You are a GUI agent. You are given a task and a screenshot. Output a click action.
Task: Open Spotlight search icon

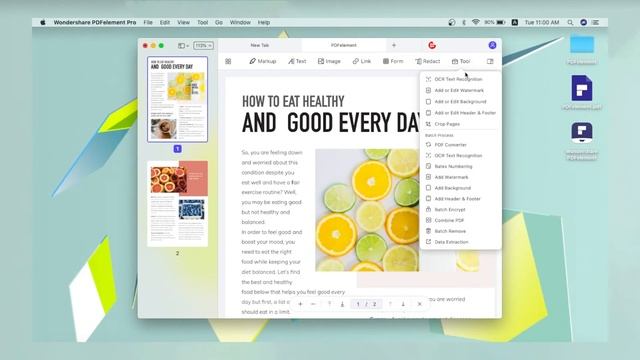570,22
